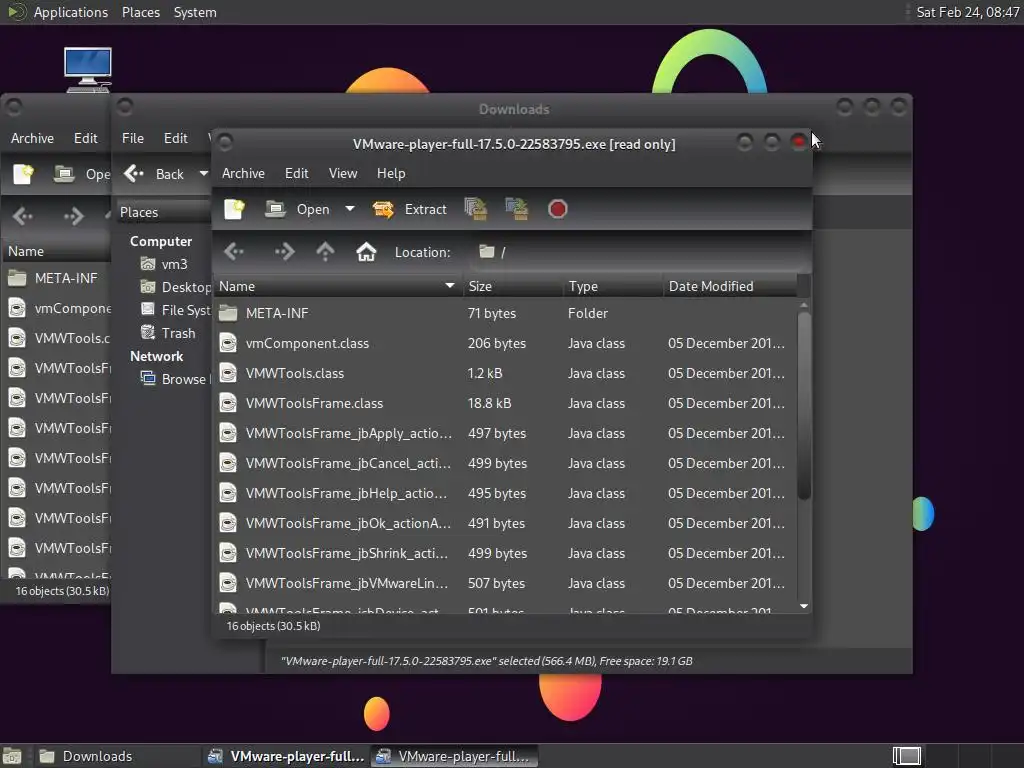Select META-INF in leftmost background window
The image size is (1024, 768).
pyautogui.click(x=58, y=278)
